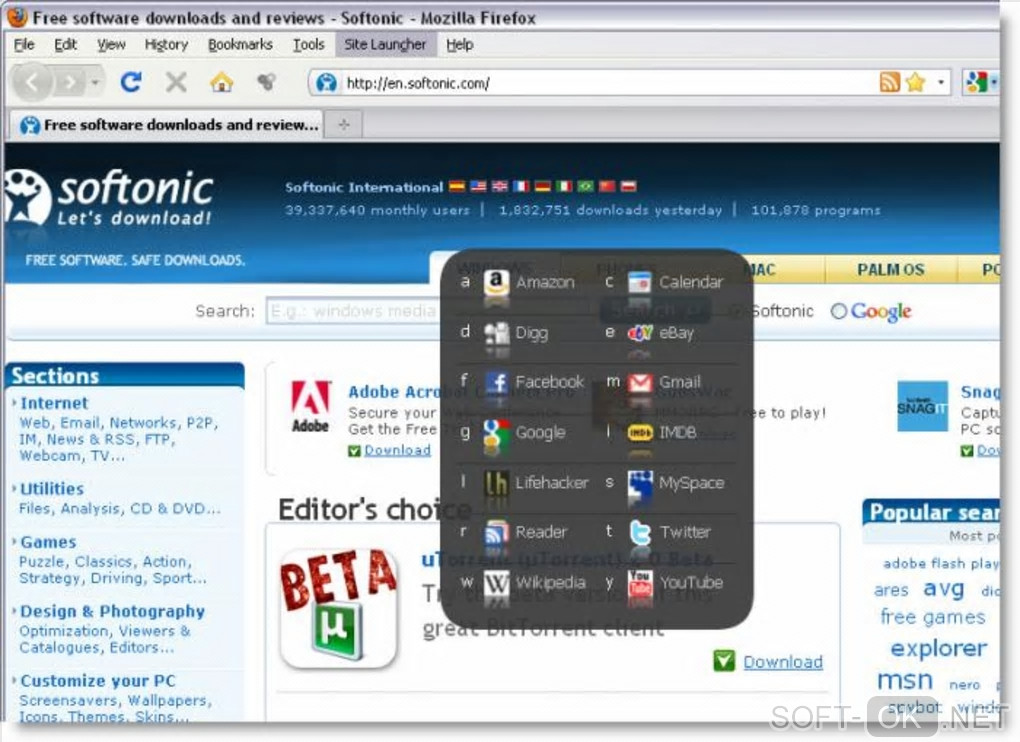The image size is (1020, 742).
Task: Expand the Games section
Action: coord(47,542)
